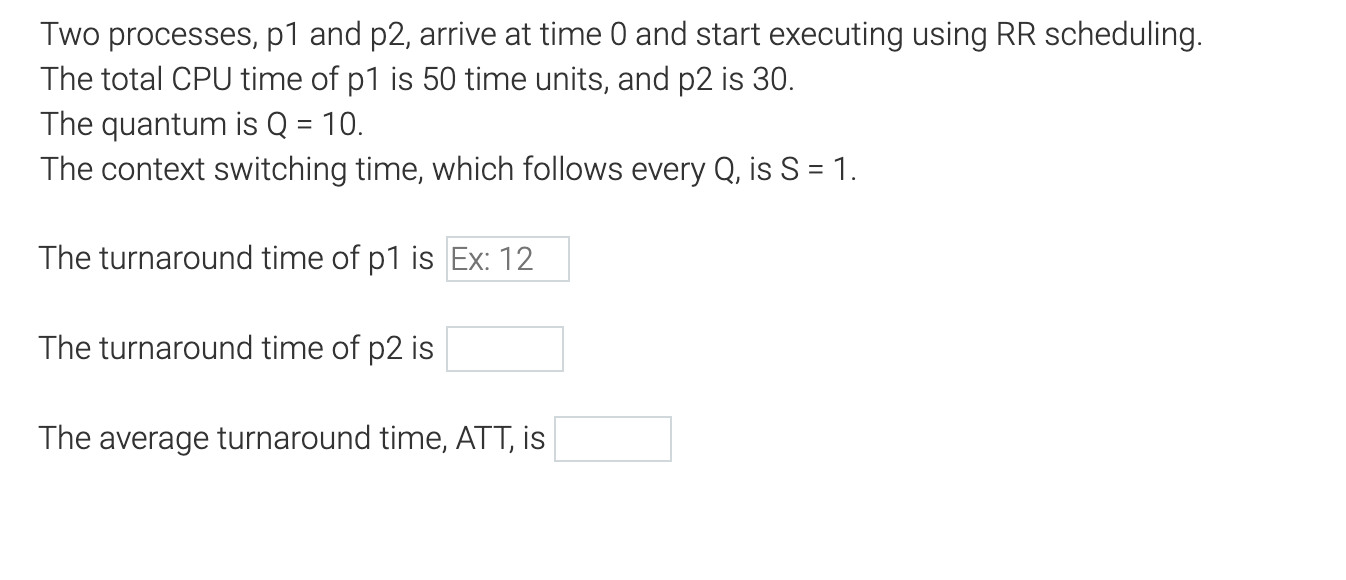Click the S = 1 text
Image resolution: width=1346 pixels, height=580 pixels.
coord(815,168)
